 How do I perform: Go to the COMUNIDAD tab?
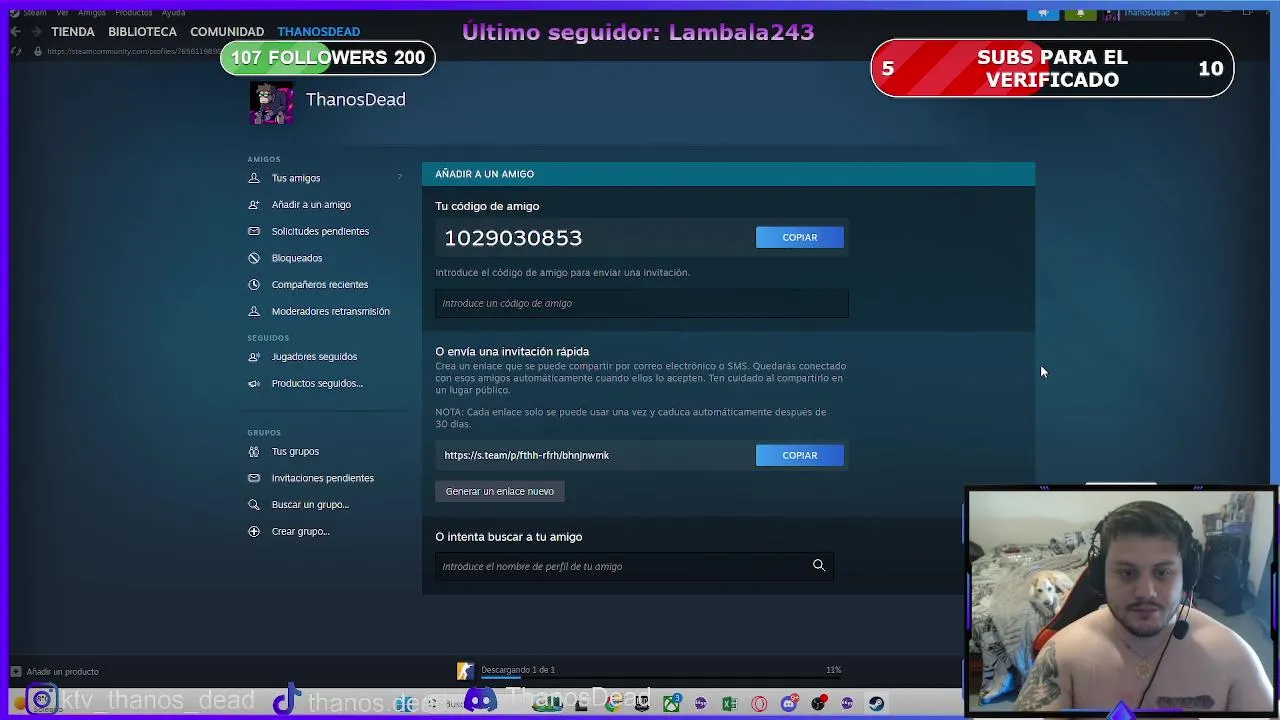point(227,32)
